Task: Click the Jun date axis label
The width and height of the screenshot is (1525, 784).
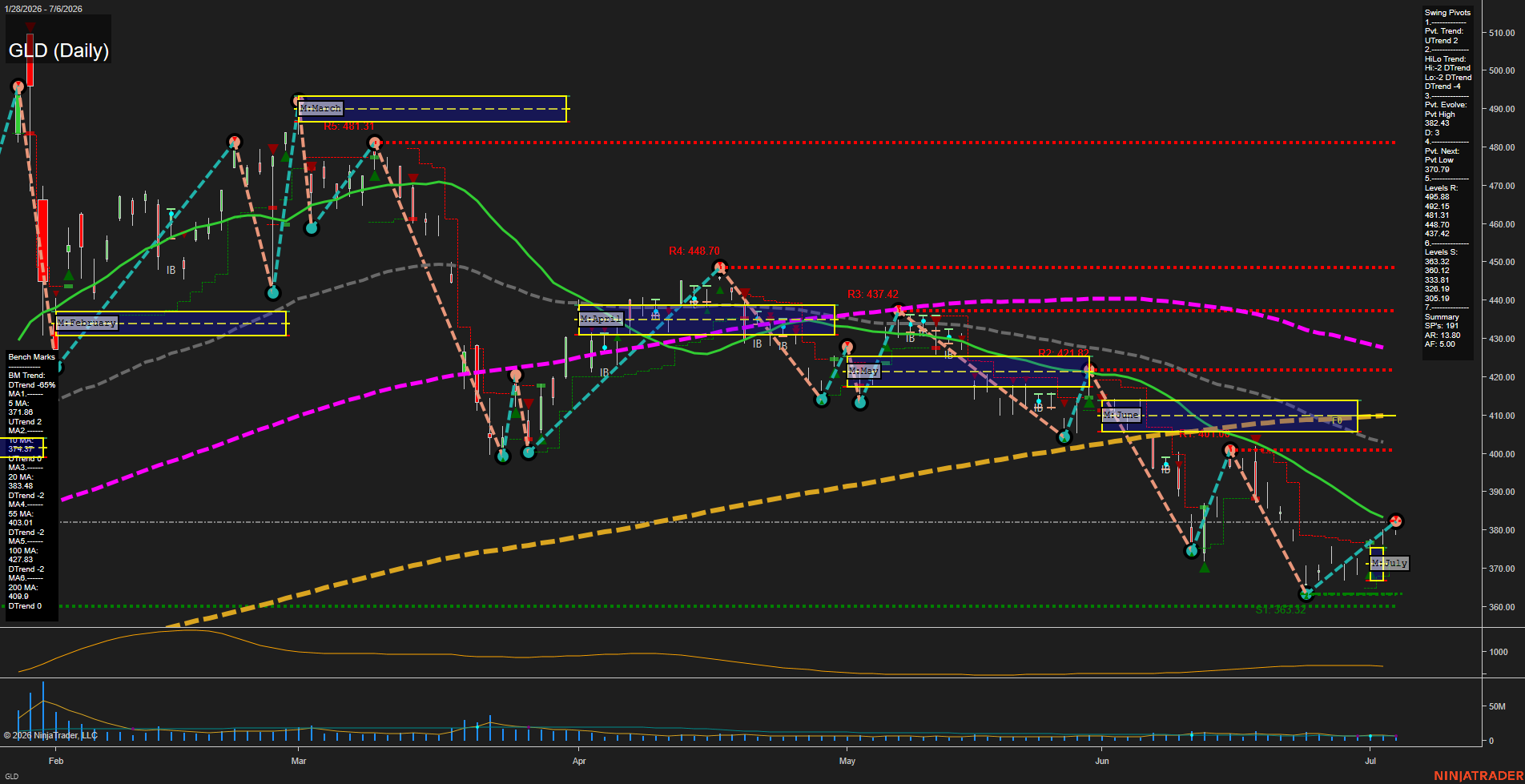Action: click(x=1102, y=761)
